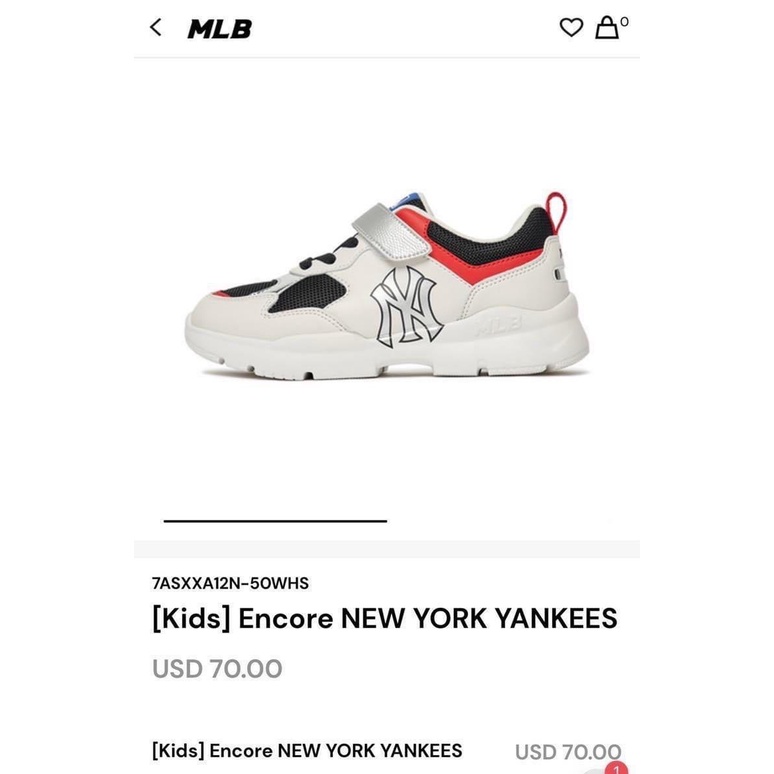Tap the embossed MLB sole text
This screenshot has width=774, height=774.
pyautogui.click(x=499, y=325)
